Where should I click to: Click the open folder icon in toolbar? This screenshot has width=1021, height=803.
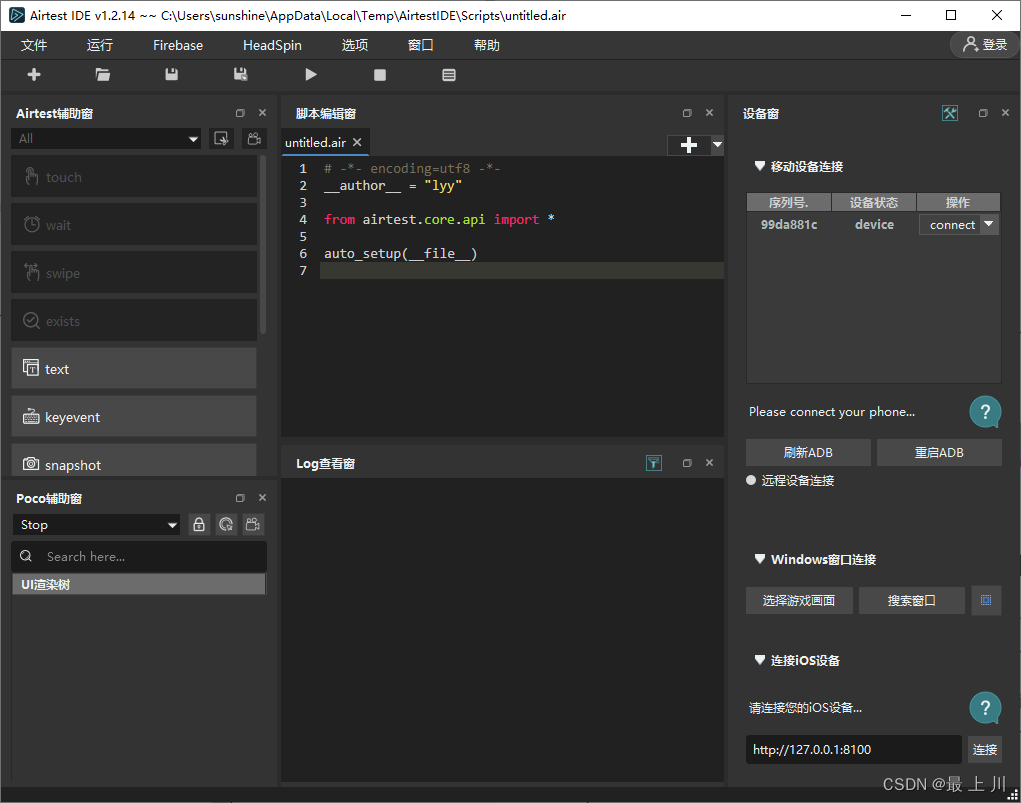tap(103, 75)
